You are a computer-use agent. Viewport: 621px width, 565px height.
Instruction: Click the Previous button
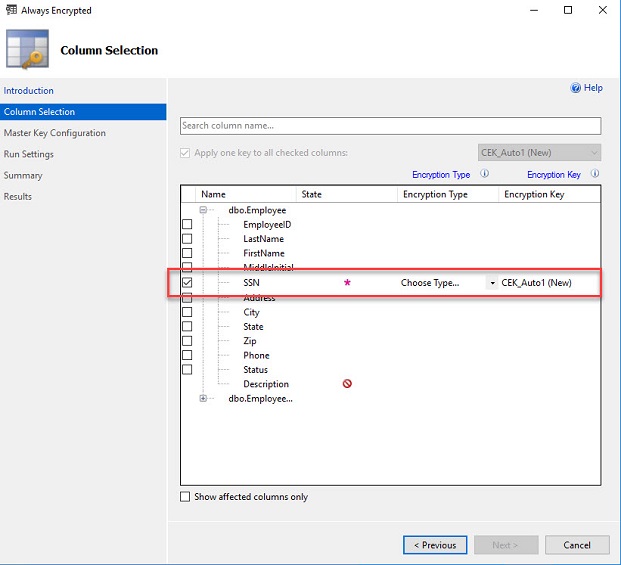click(435, 545)
